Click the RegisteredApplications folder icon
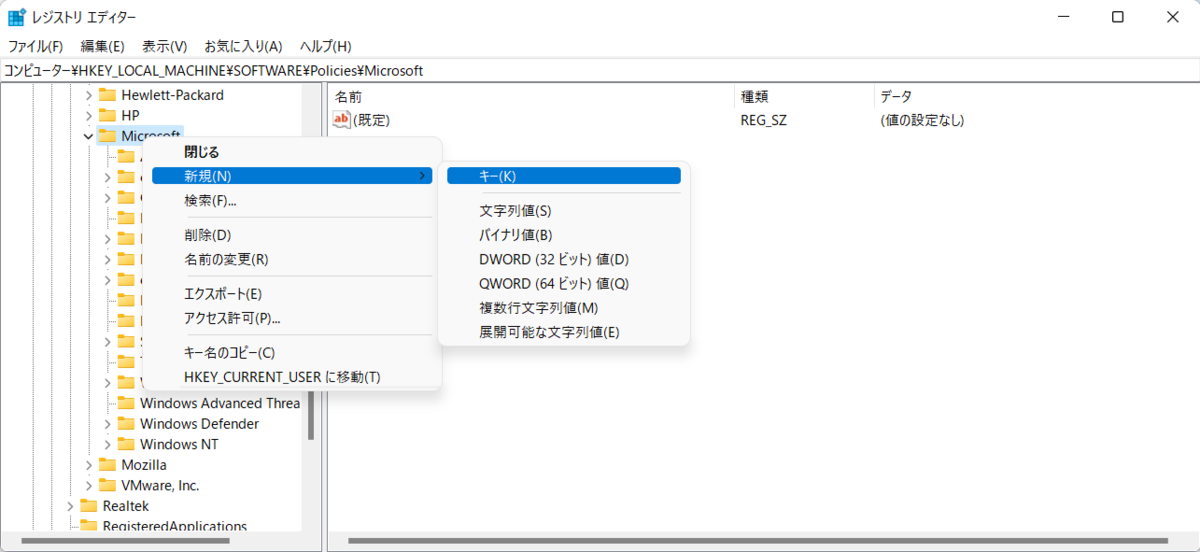The height and width of the screenshot is (552, 1200). 89,526
